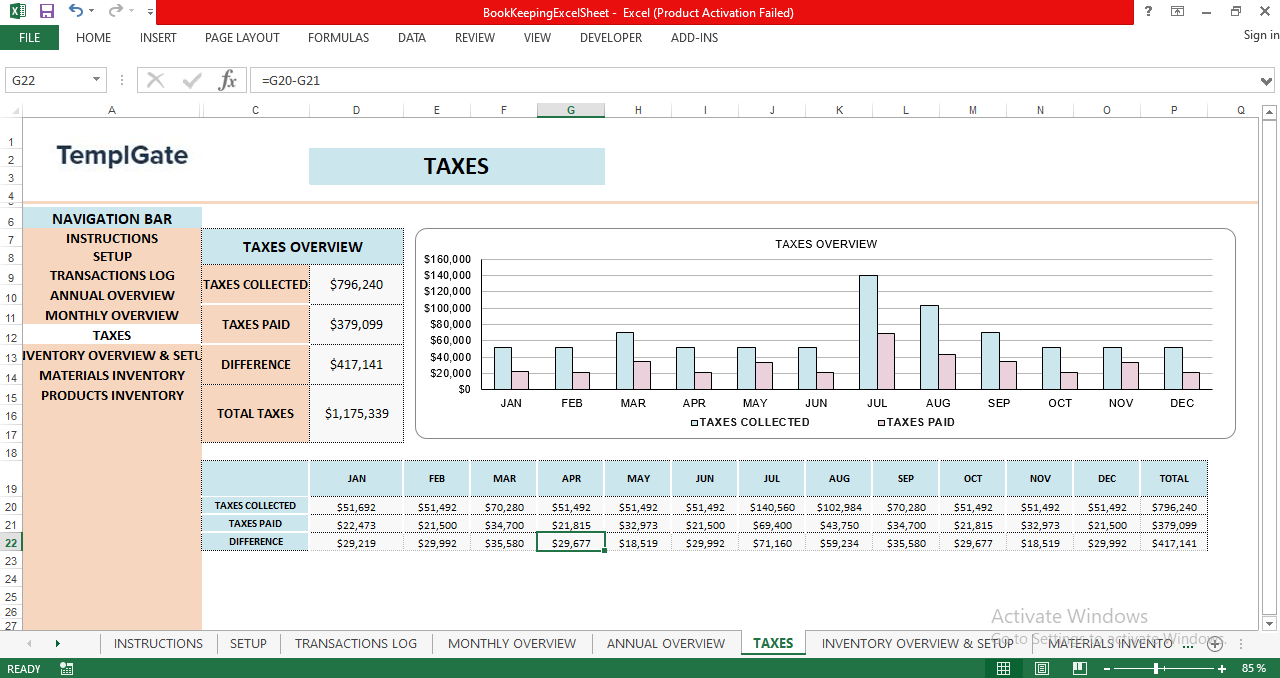Undo the last action
The image size is (1280, 678).
[76, 11]
